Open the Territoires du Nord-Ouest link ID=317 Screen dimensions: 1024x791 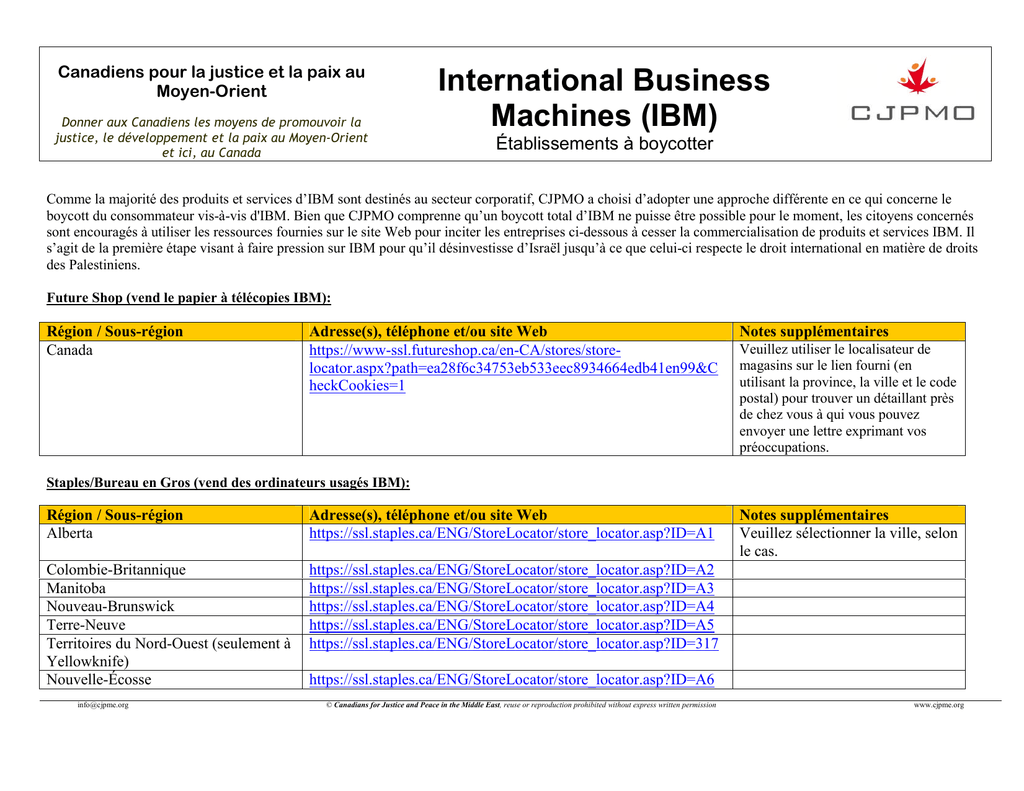pyautogui.click(x=513, y=643)
